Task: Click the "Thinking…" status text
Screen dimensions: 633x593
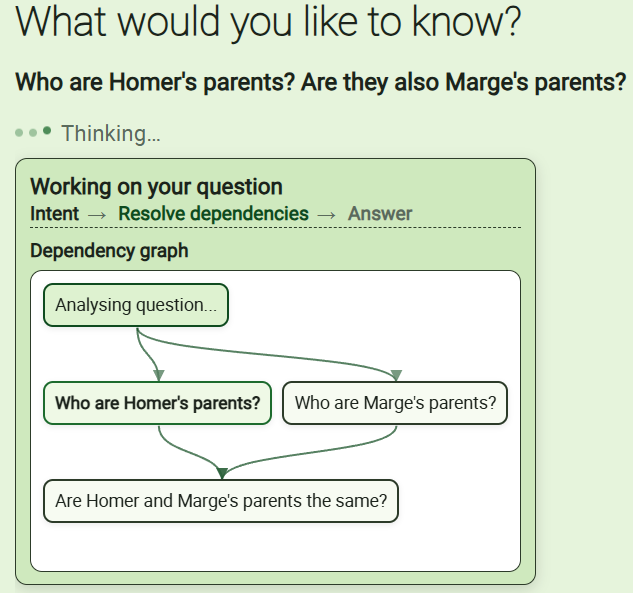Action: tap(110, 133)
